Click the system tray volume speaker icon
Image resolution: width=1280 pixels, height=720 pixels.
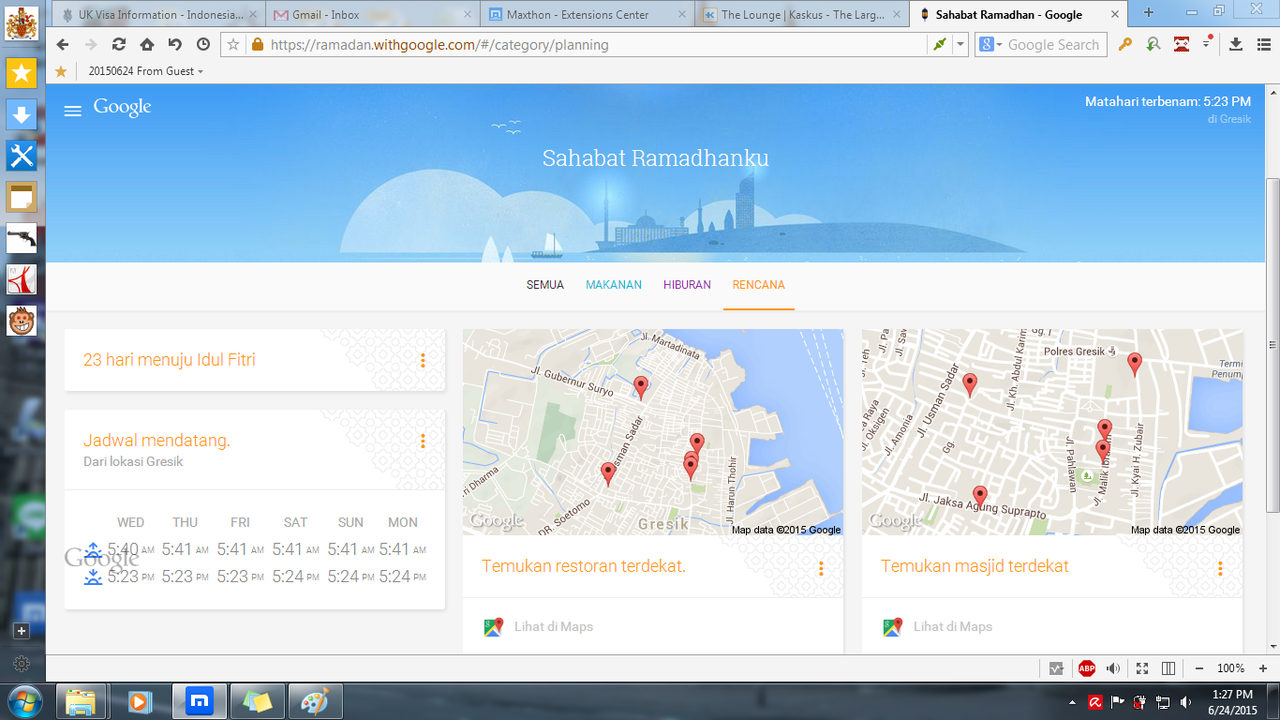1185,702
